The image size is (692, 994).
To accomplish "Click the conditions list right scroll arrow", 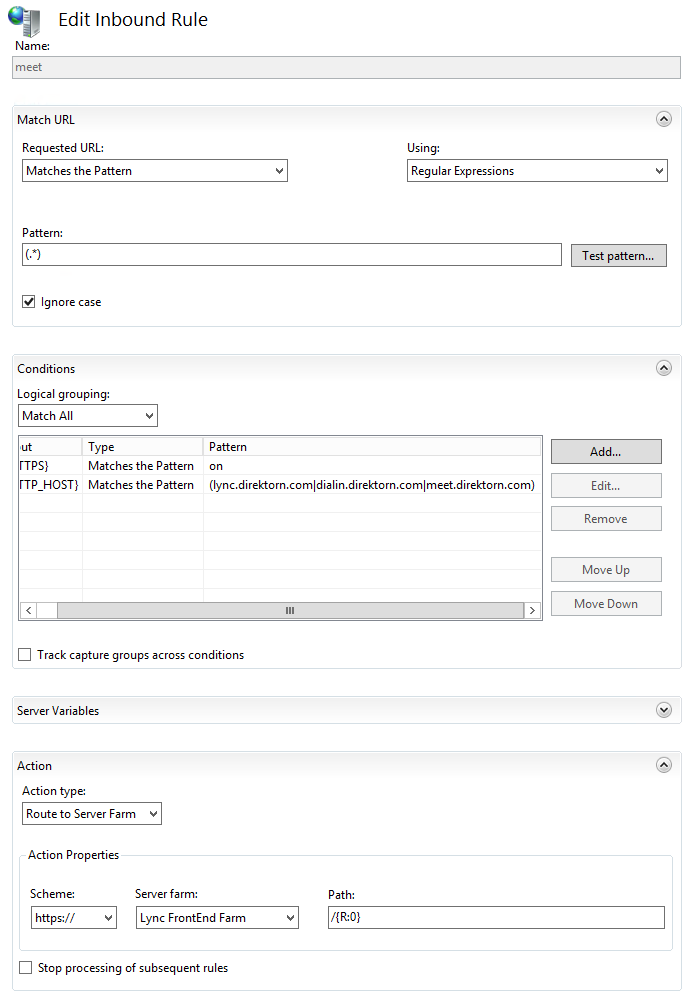I will pyautogui.click(x=532, y=610).
